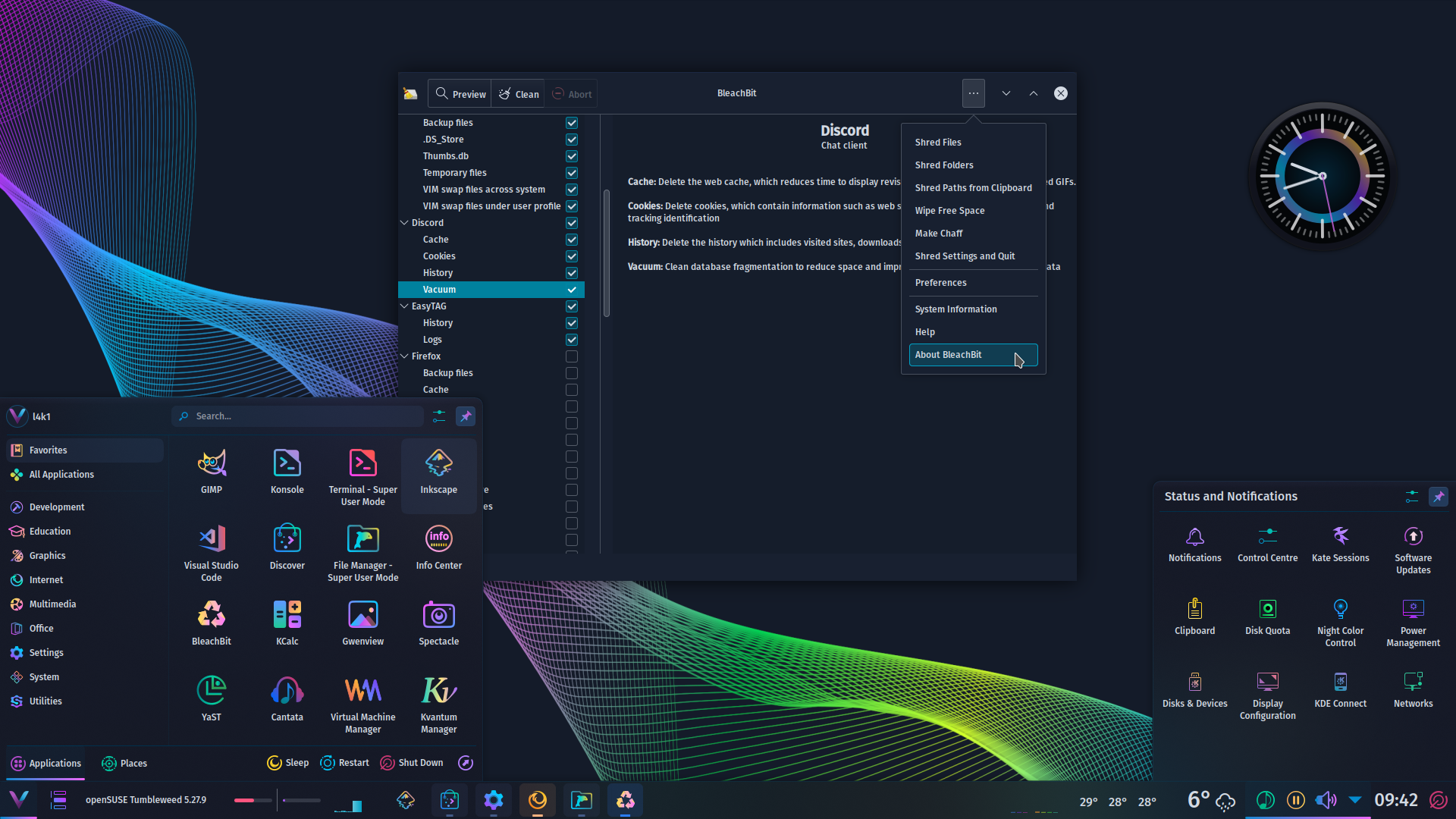Screen dimensions: 1456x819
Task: Open Visual Studio Code
Action: (x=212, y=554)
